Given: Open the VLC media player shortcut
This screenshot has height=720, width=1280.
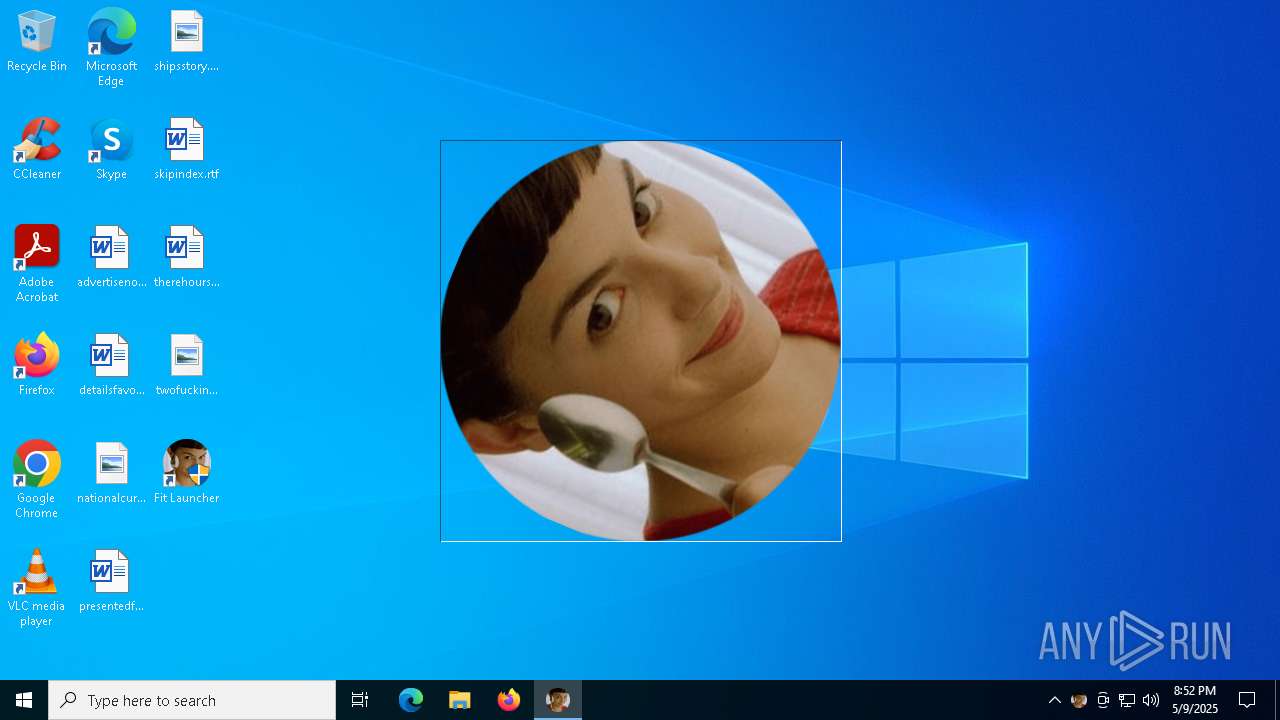Looking at the screenshot, I should click(37, 588).
